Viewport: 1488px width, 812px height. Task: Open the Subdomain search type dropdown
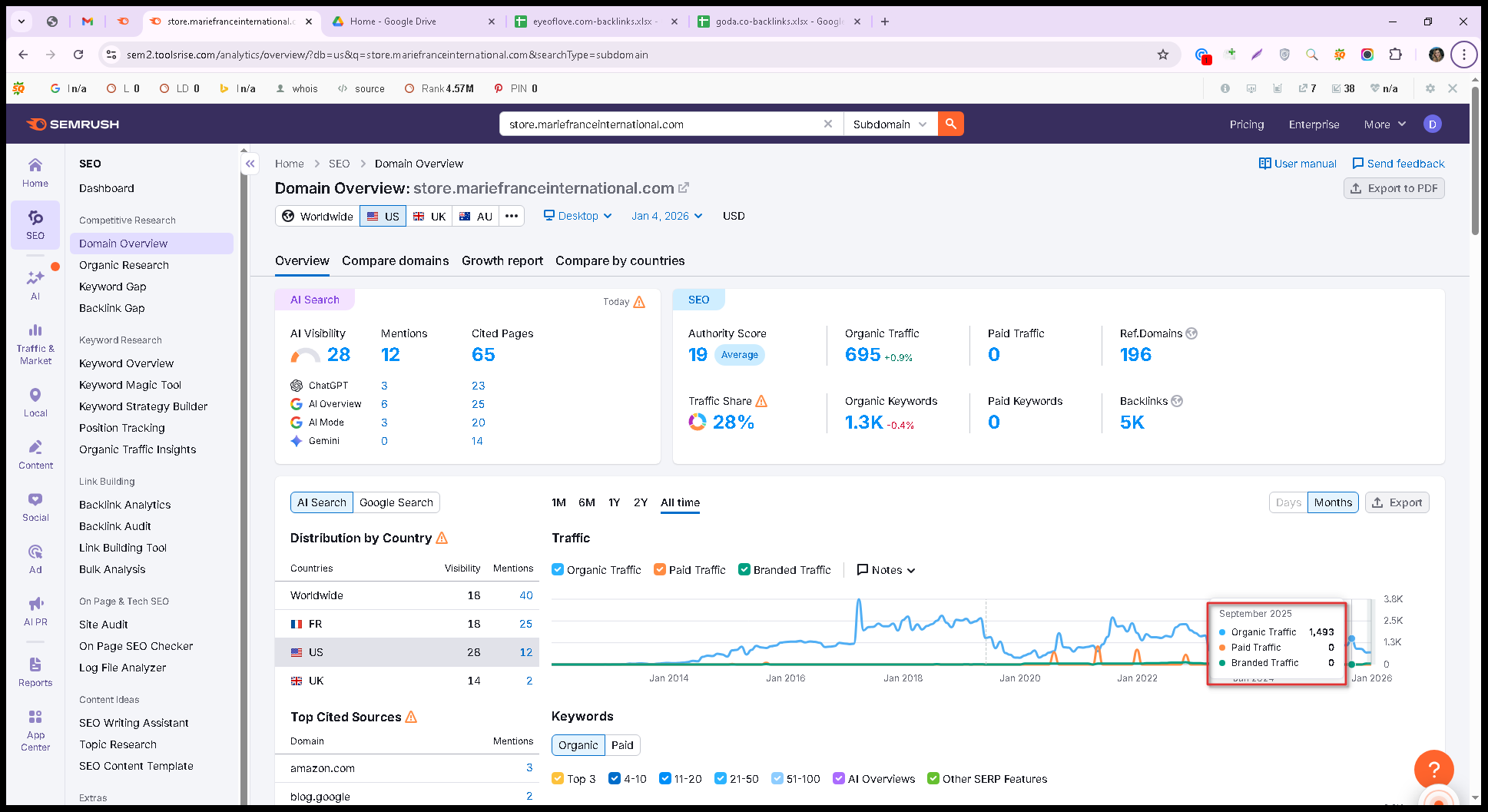(x=890, y=124)
